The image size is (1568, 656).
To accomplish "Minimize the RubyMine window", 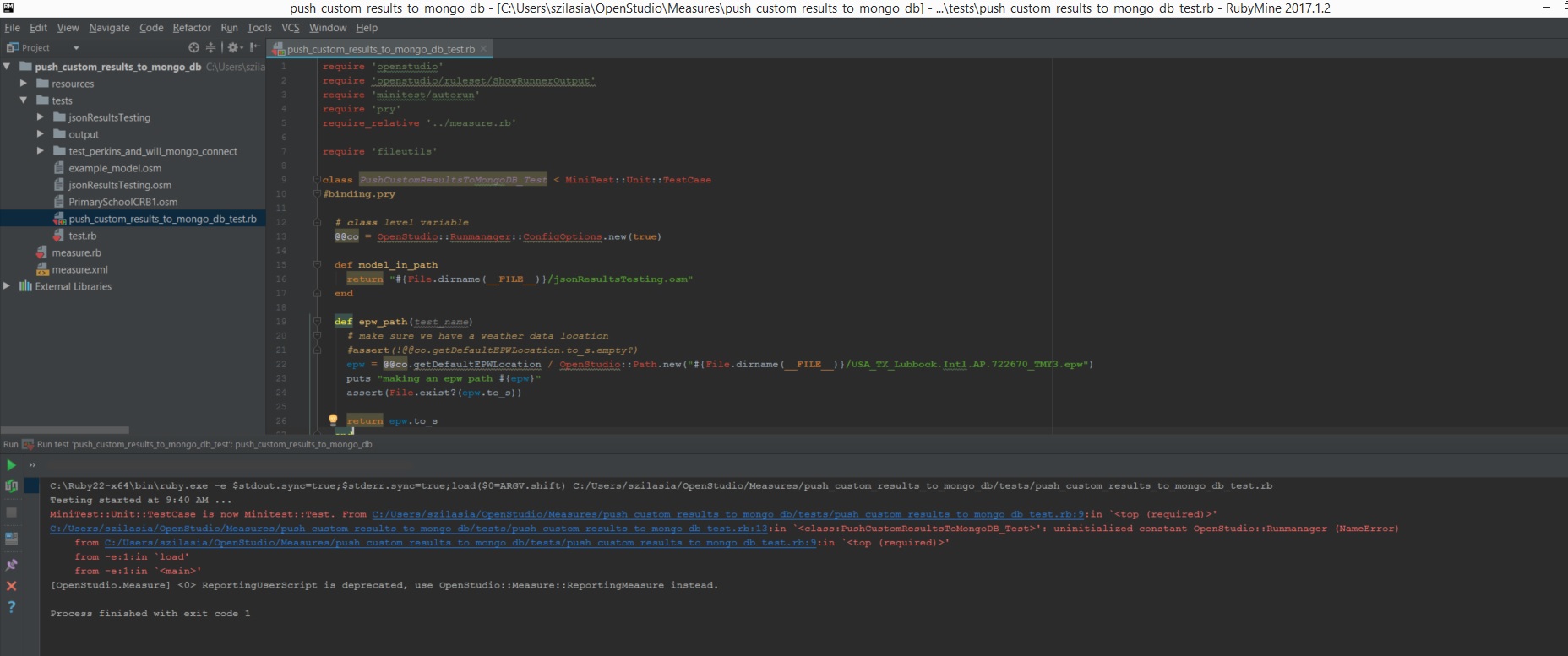I will coord(1547,8).
